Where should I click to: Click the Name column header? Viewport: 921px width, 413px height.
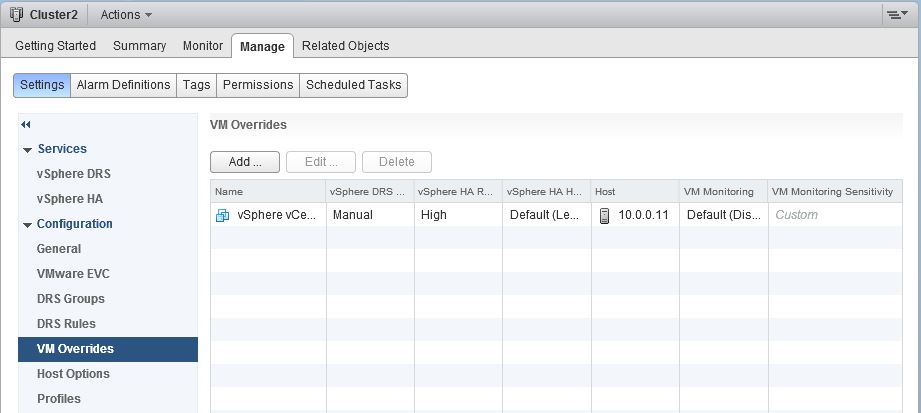pos(268,192)
